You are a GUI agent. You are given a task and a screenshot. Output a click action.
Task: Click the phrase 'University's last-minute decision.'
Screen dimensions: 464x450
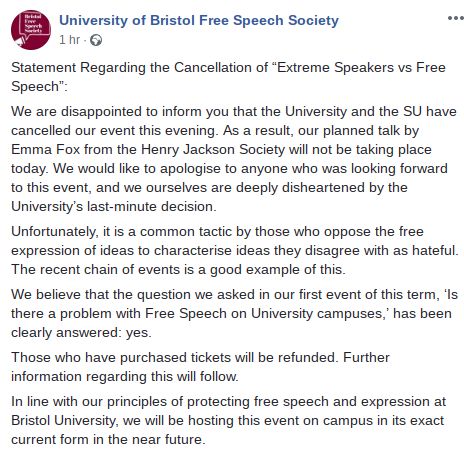click(114, 207)
